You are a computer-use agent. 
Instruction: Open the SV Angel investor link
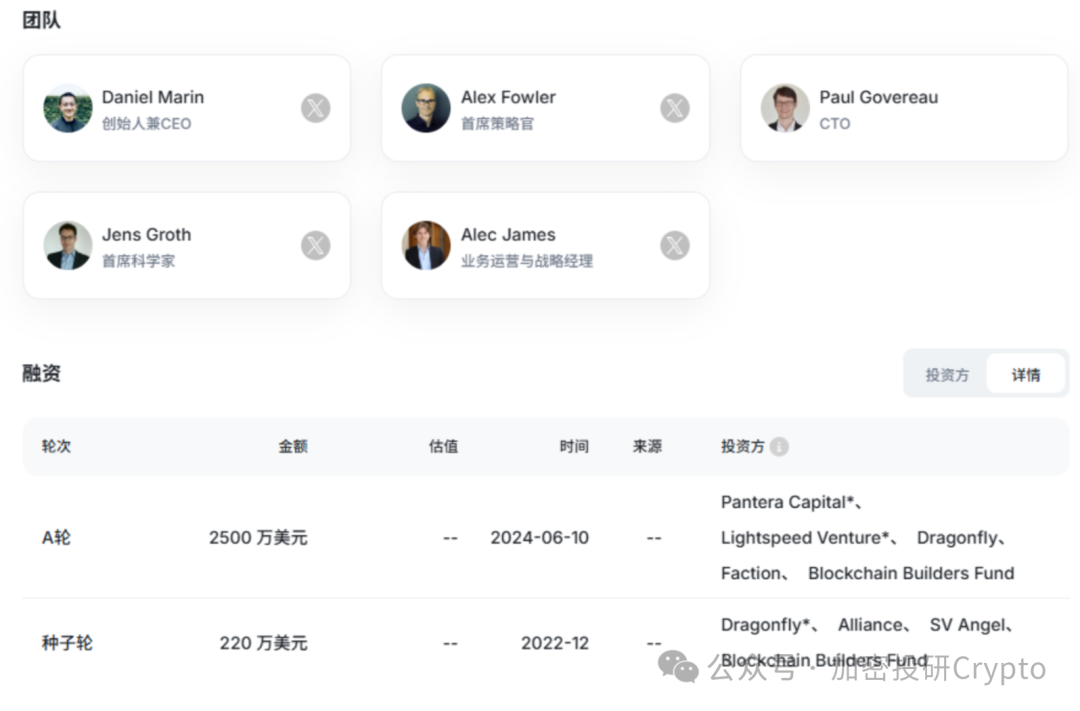click(967, 625)
